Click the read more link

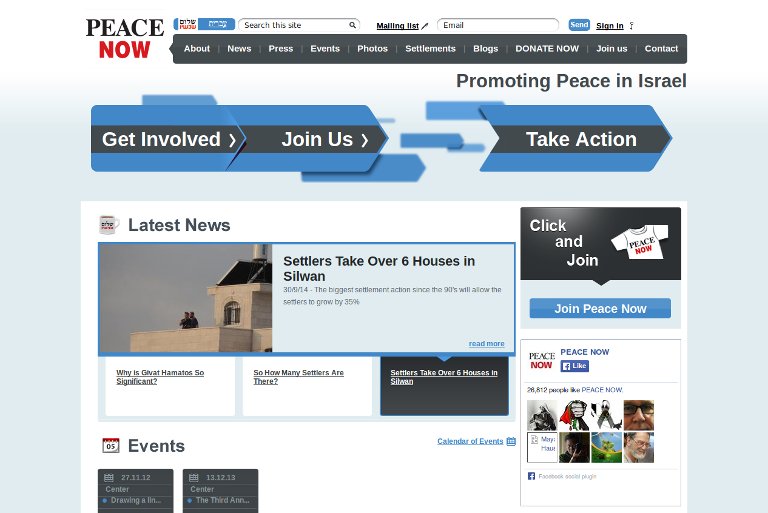click(x=486, y=344)
